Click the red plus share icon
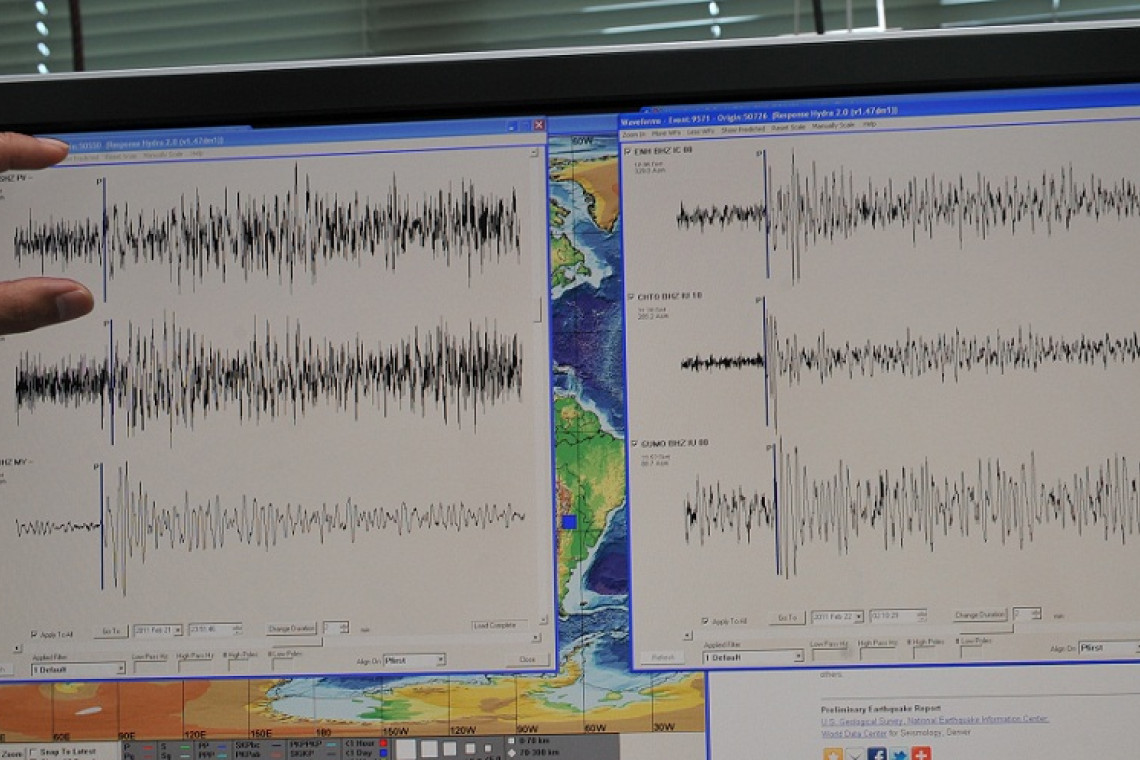1140x760 pixels. 921,754
